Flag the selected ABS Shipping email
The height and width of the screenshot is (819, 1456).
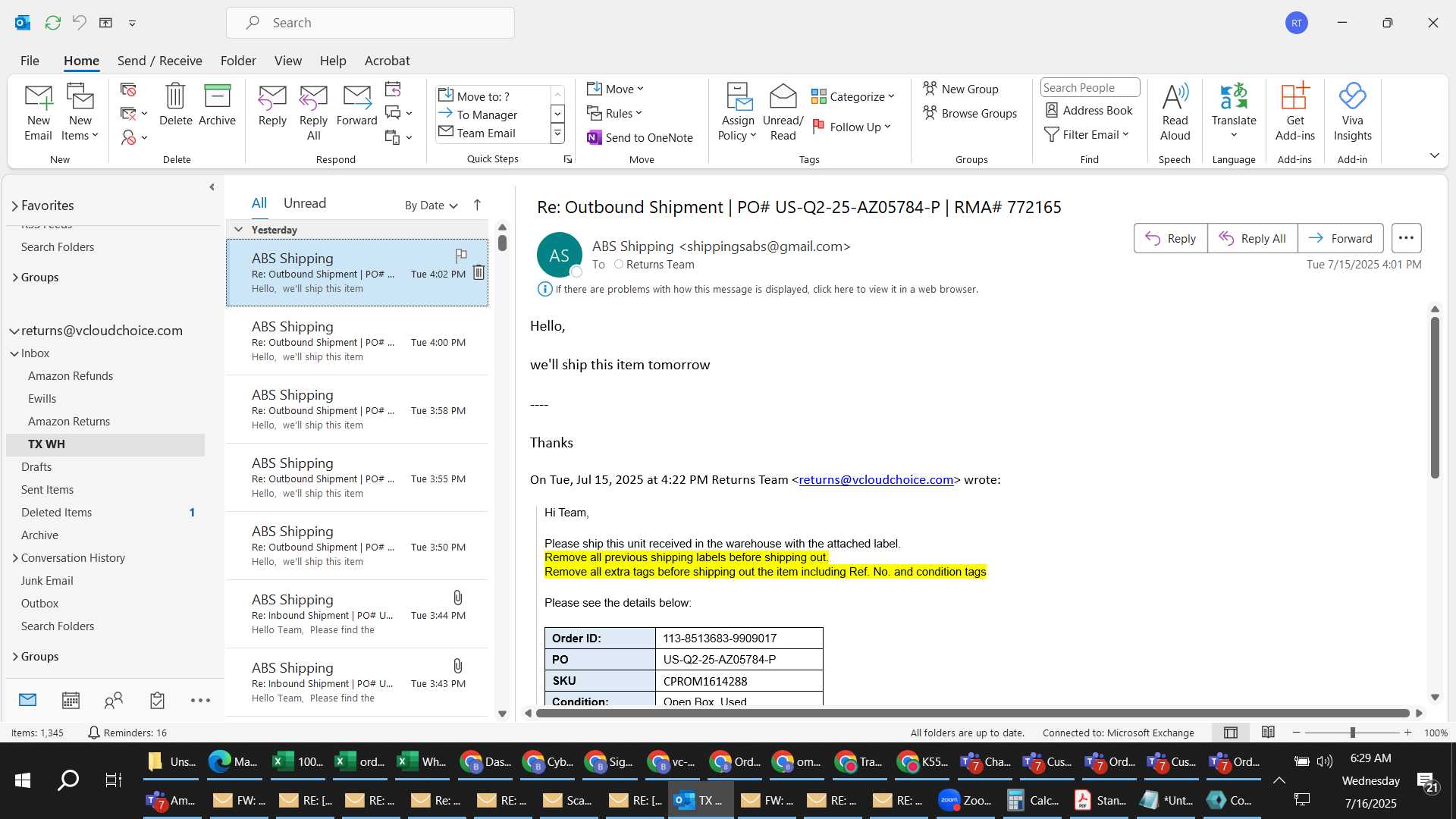point(460,256)
